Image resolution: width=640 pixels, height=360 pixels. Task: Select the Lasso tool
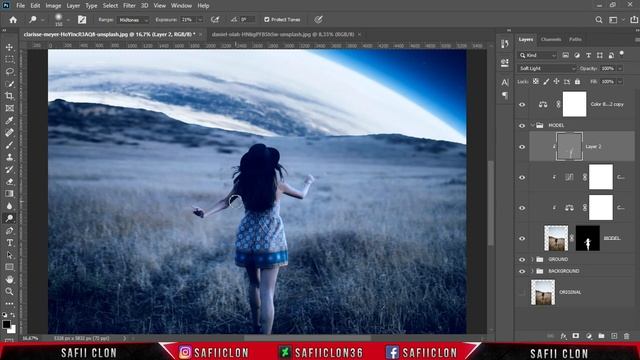point(9,72)
